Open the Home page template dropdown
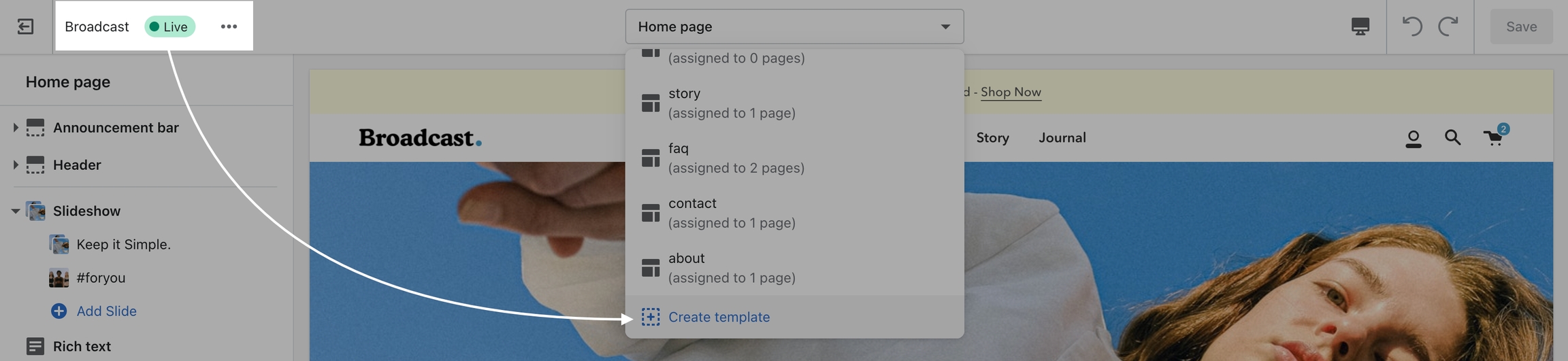The image size is (1568, 361). click(794, 27)
